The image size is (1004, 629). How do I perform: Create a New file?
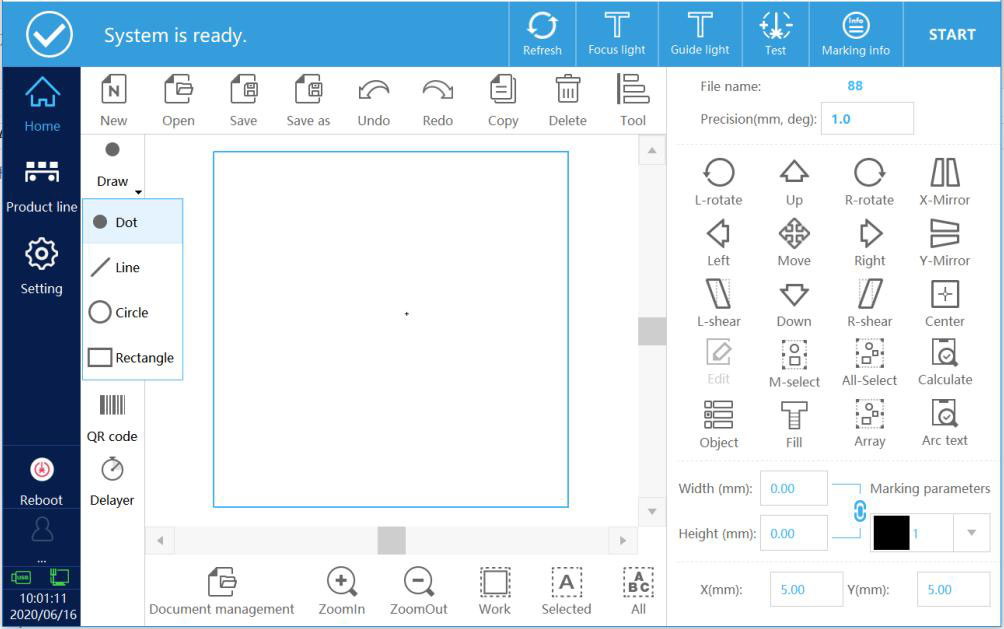113,101
